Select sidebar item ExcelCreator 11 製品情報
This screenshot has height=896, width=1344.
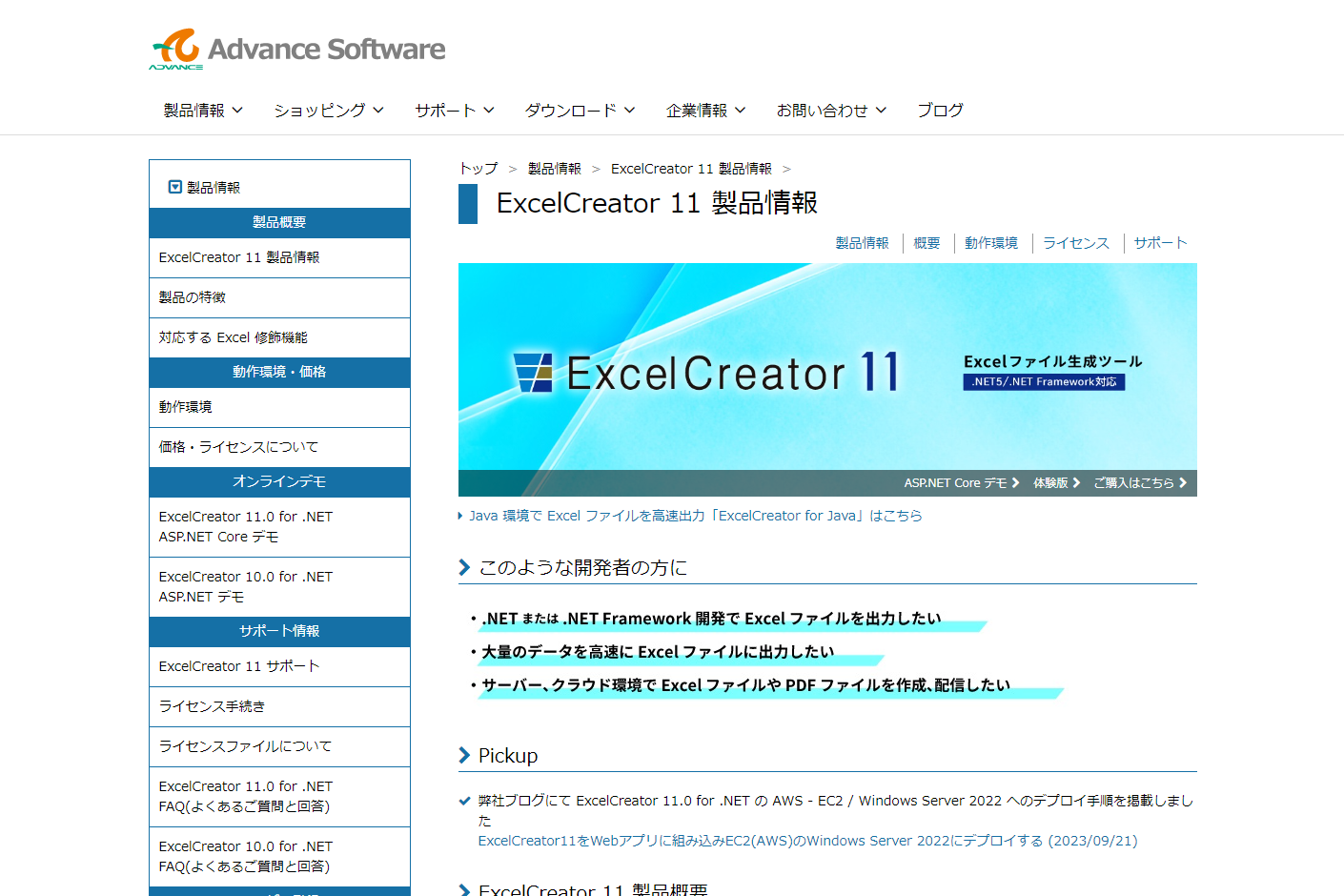pos(279,257)
